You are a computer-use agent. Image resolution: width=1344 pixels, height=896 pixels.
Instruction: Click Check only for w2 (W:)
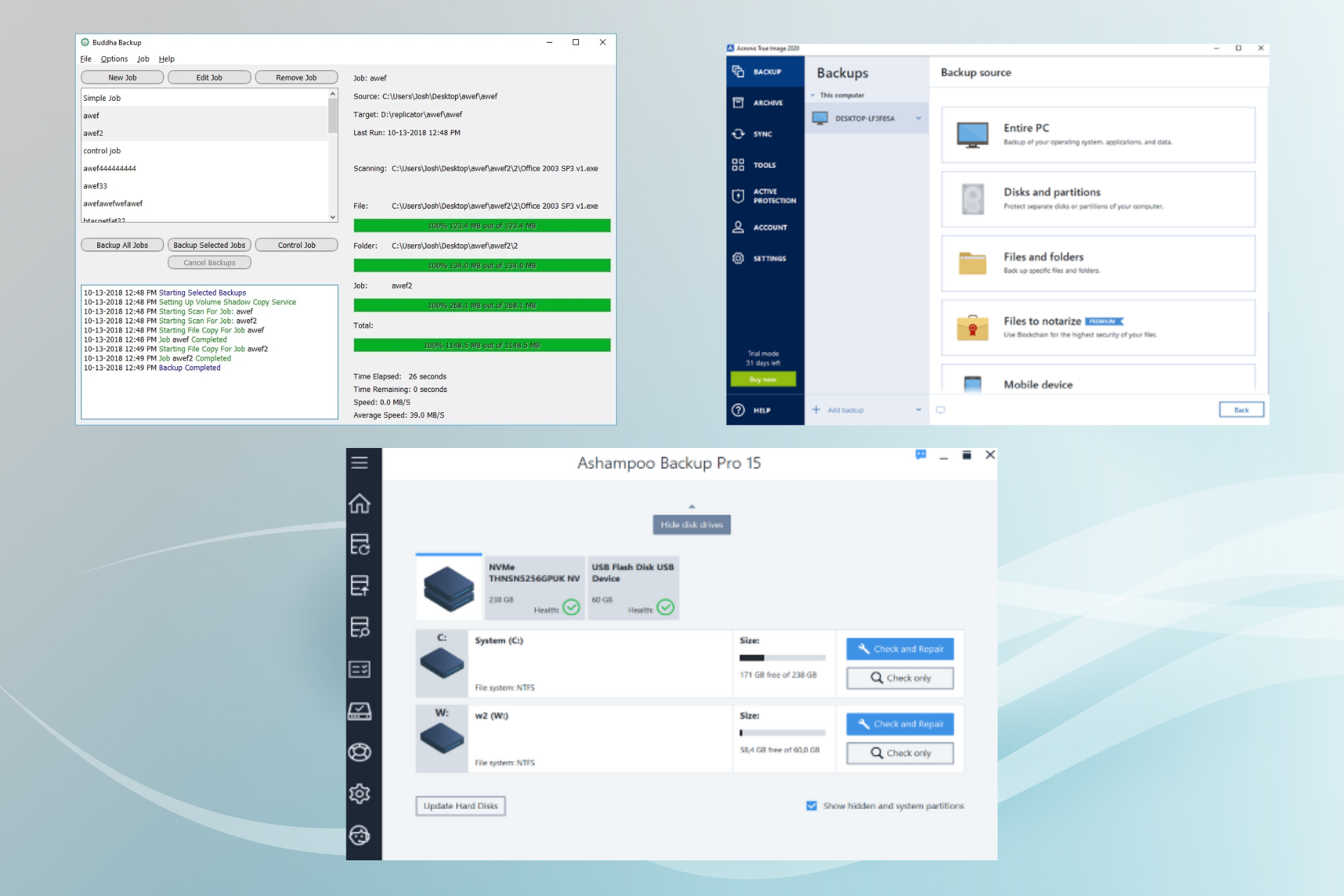point(900,753)
